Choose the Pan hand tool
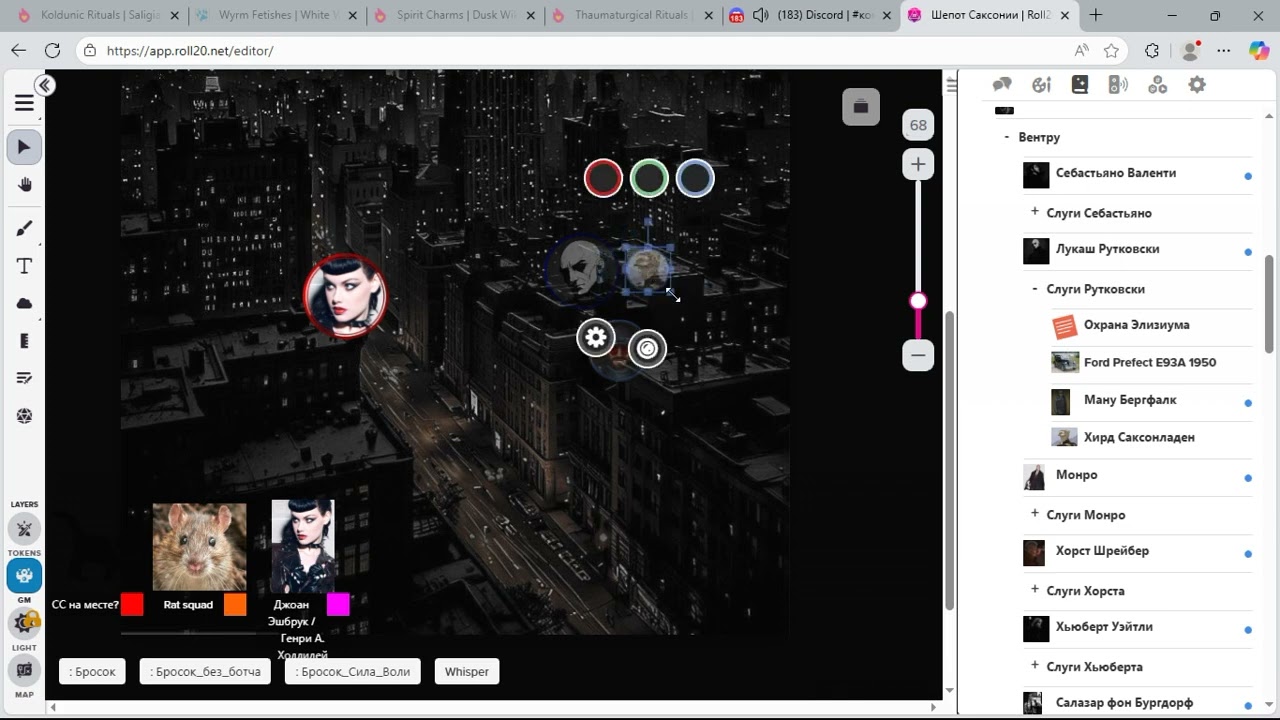This screenshot has width=1280, height=720. 24,185
